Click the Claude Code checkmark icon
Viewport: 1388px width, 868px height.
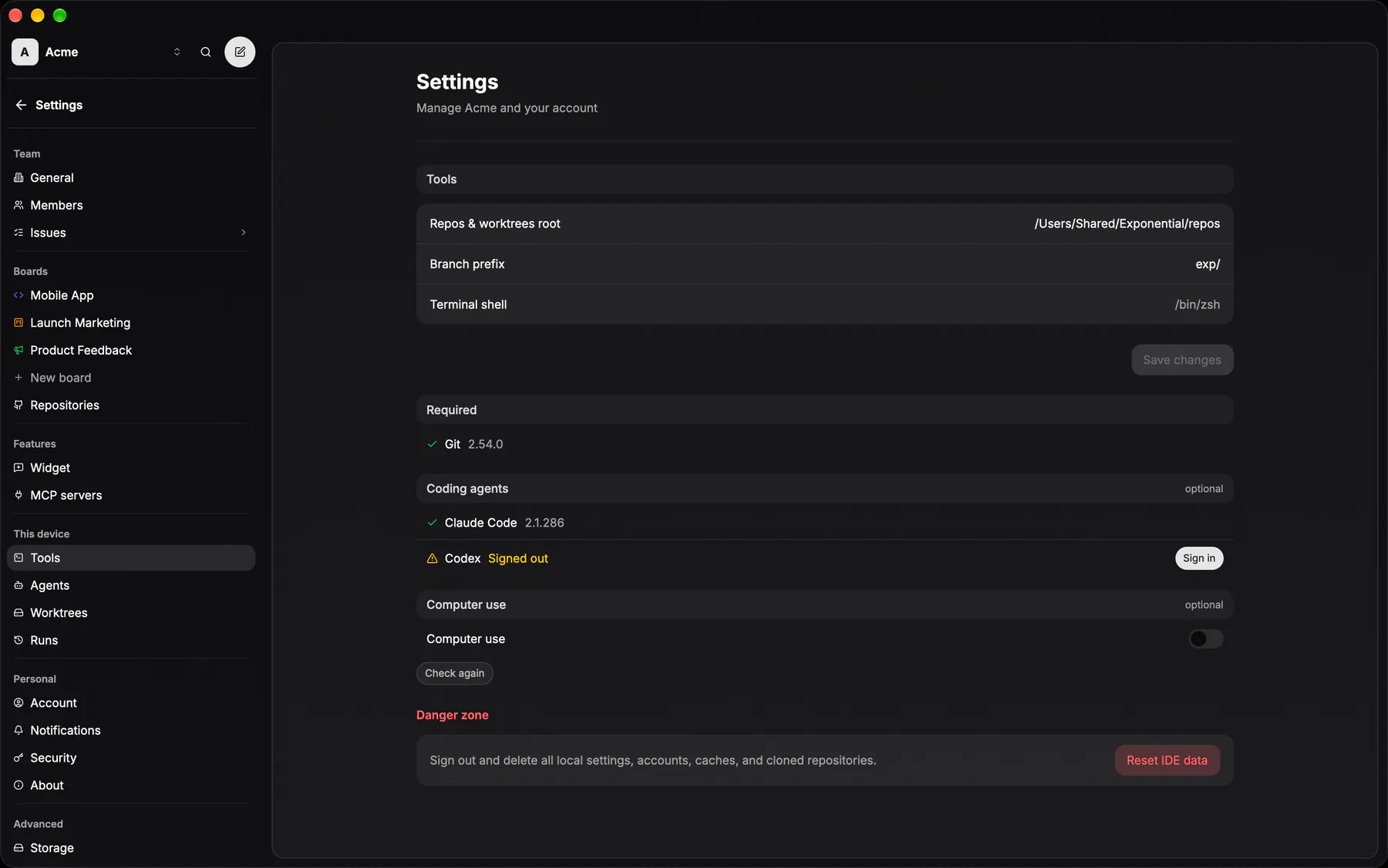[x=433, y=523]
